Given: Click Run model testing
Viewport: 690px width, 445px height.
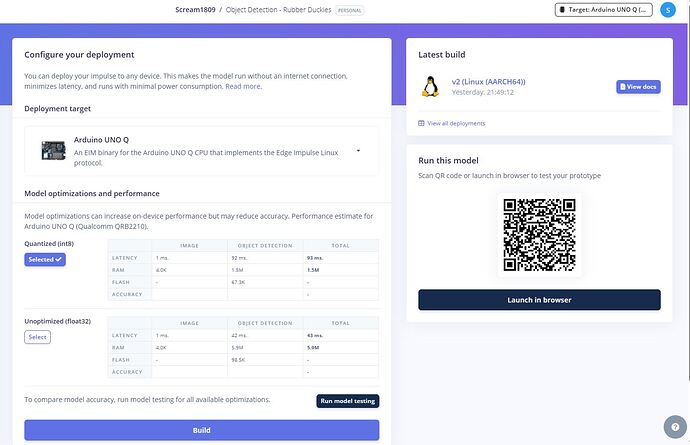Looking at the screenshot, I should click(347, 401).
